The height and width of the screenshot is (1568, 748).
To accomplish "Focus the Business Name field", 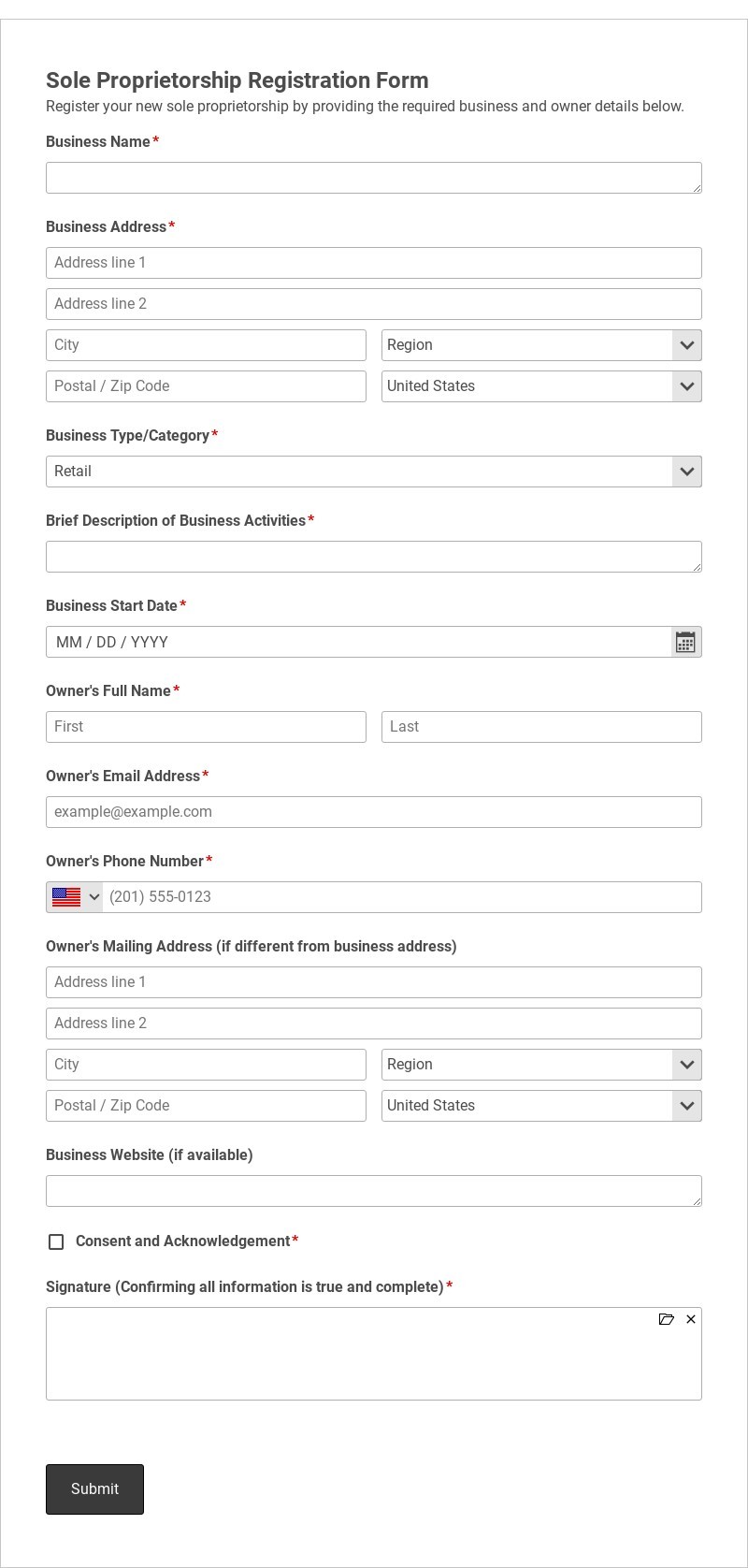I will (374, 178).
